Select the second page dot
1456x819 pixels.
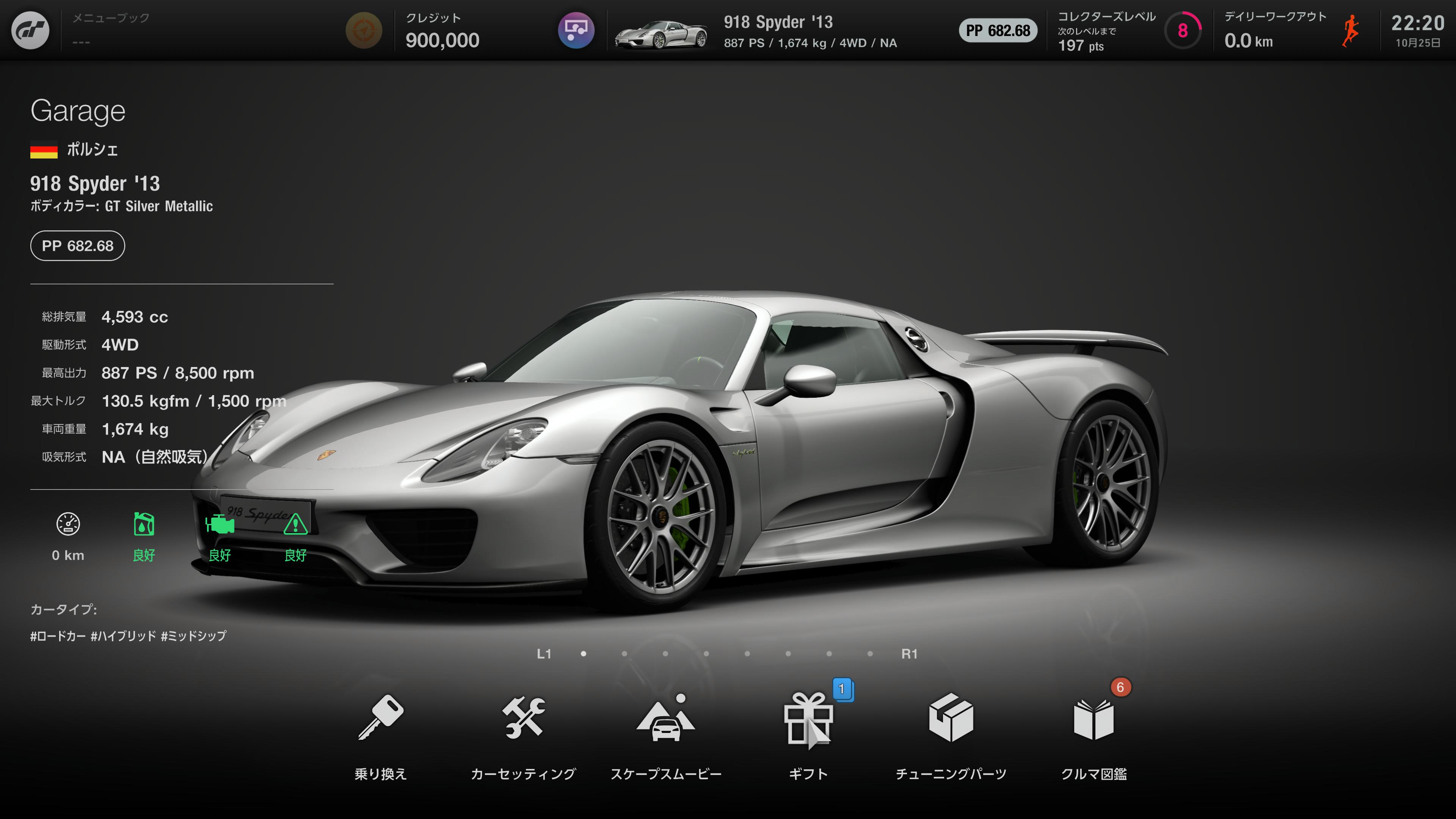point(624,654)
